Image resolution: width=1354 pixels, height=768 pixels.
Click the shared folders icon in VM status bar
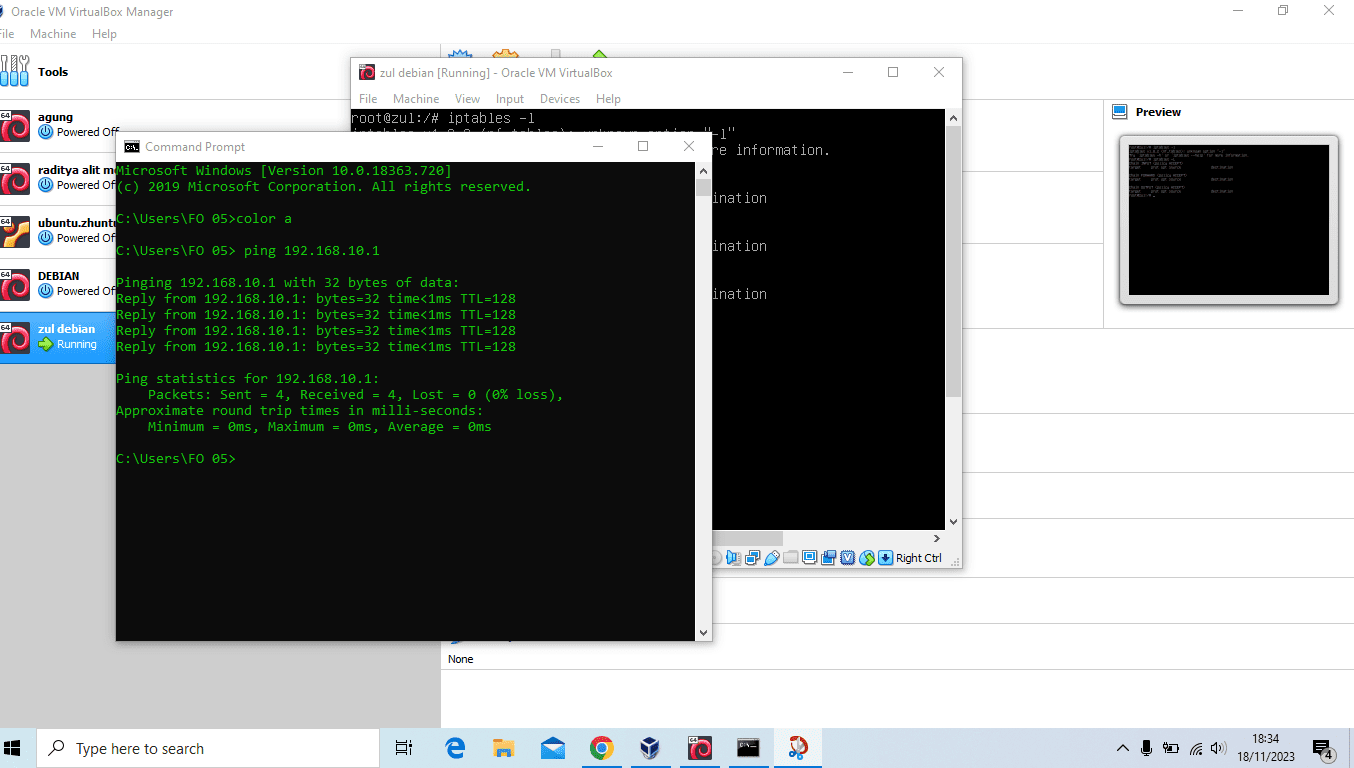pyautogui.click(x=790, y=558)
